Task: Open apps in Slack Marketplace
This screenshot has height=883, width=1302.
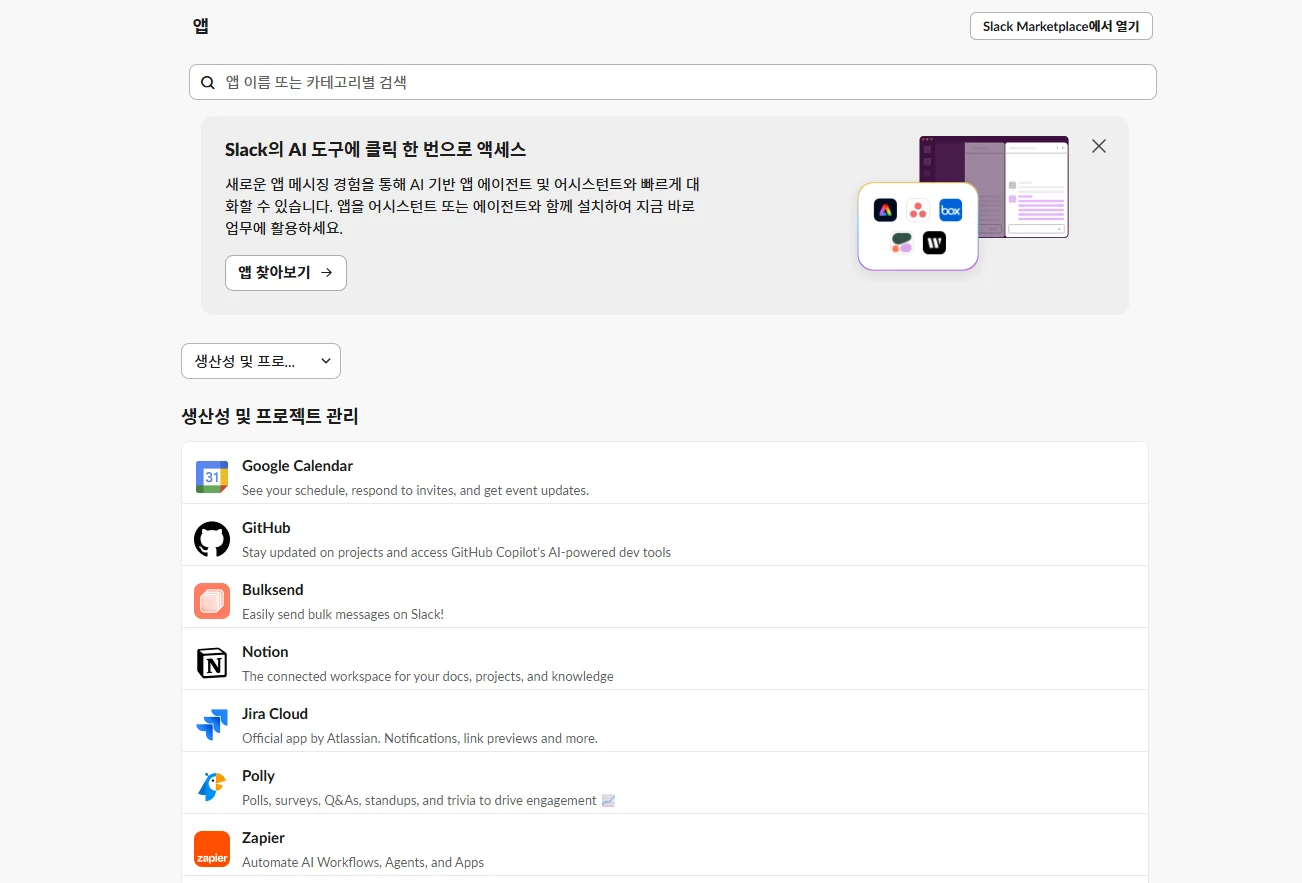Action: point(1061,26)
